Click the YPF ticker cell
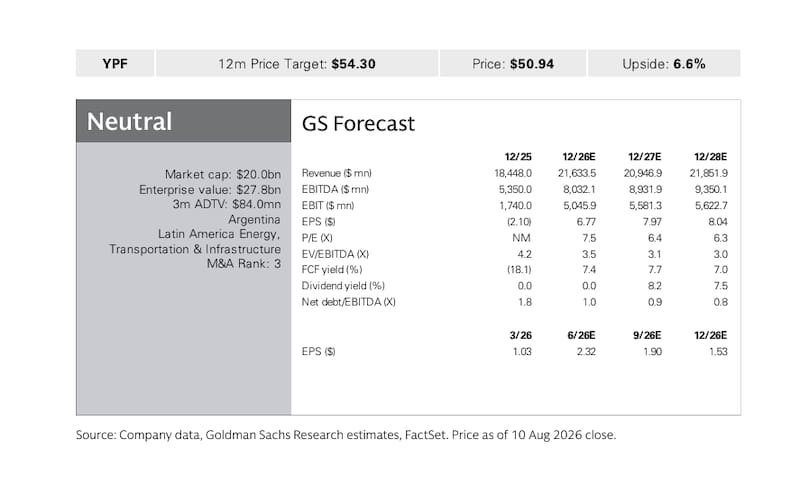The height and width of the screenshot is (494, 800). 115,63
